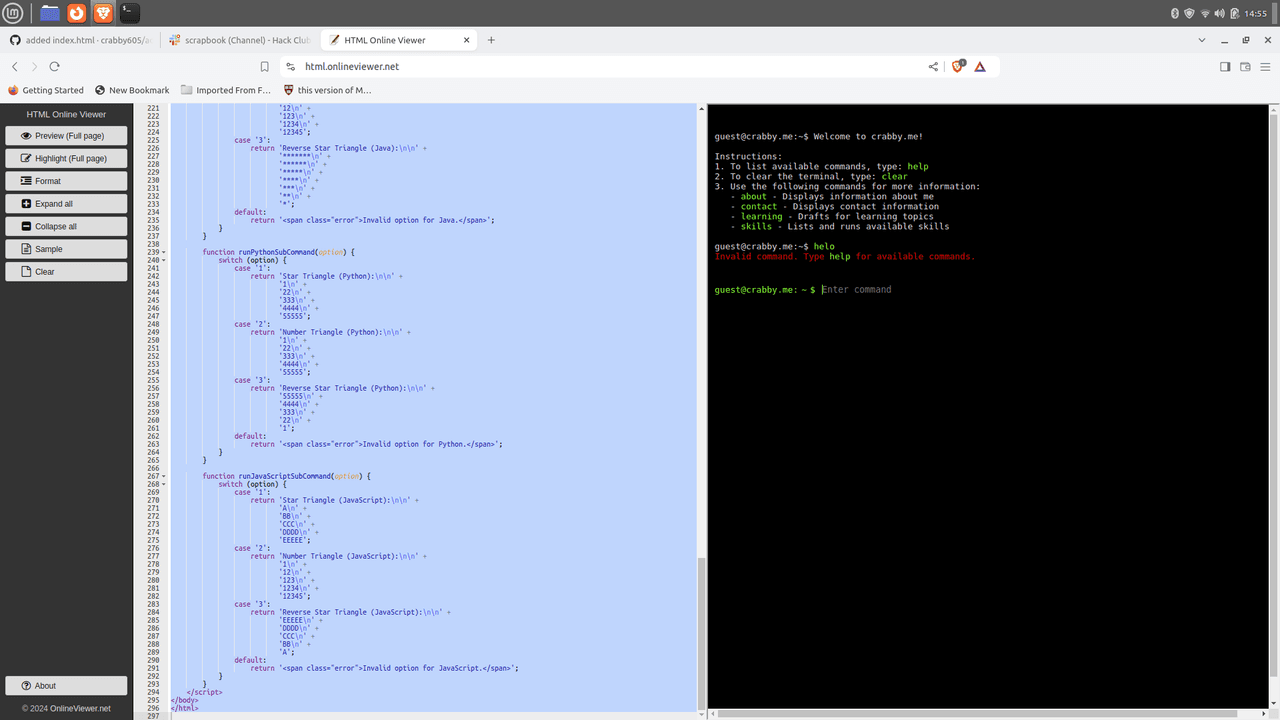The height and width of the screenshot is (720, 1280).
Task: Open the Brave Wallet icon
Action: [x=1245, y=66]
